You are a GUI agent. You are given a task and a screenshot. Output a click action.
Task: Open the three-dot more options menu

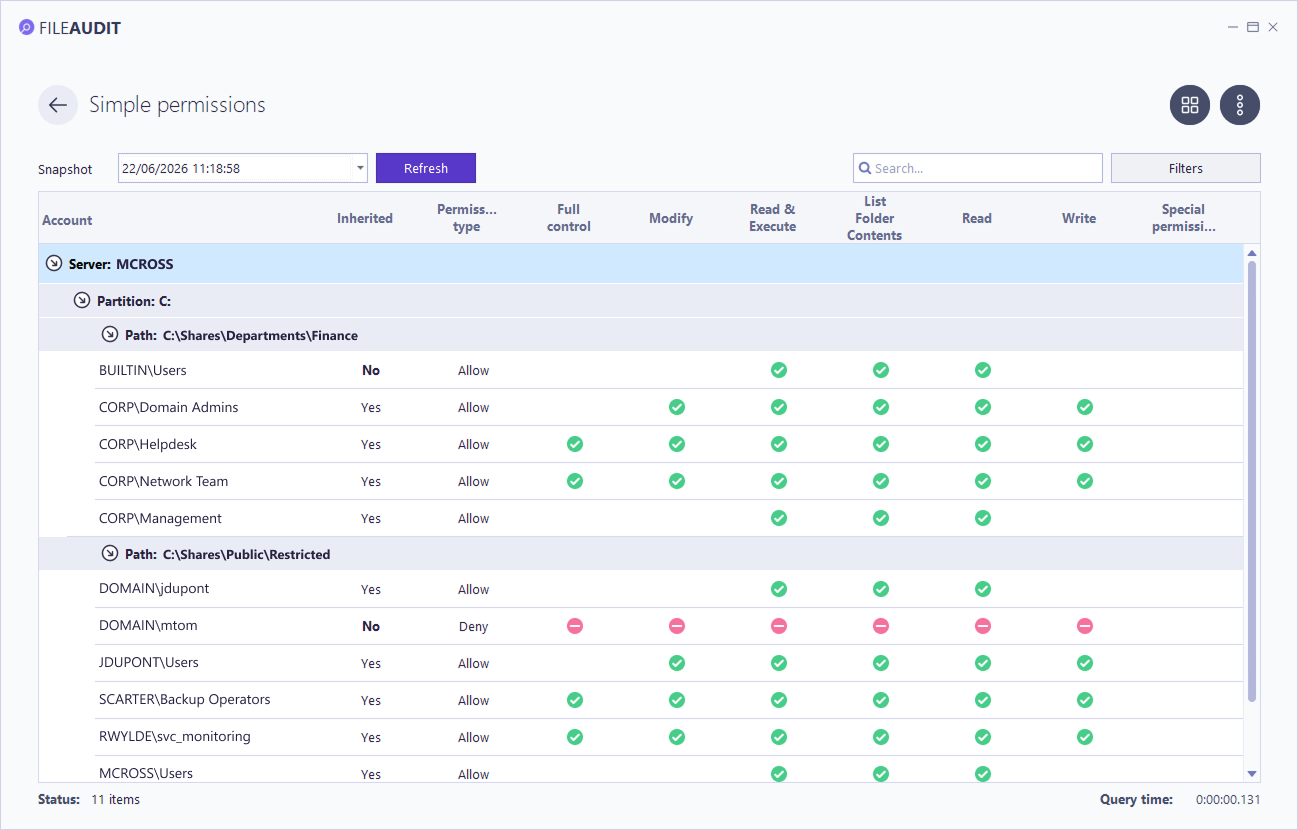[x=1240, y=105]
